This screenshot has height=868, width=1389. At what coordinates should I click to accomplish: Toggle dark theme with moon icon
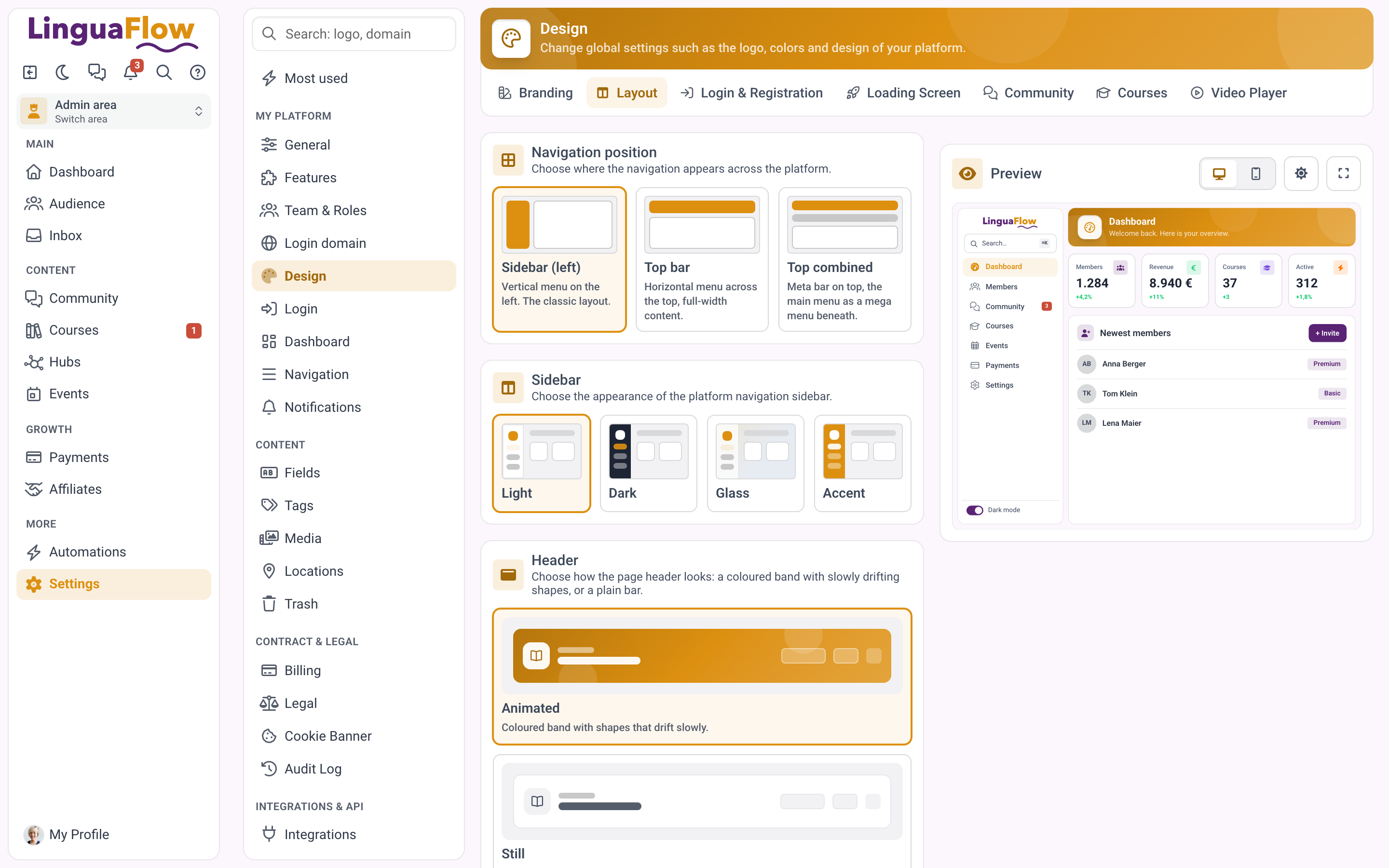(x=63, y=72)
